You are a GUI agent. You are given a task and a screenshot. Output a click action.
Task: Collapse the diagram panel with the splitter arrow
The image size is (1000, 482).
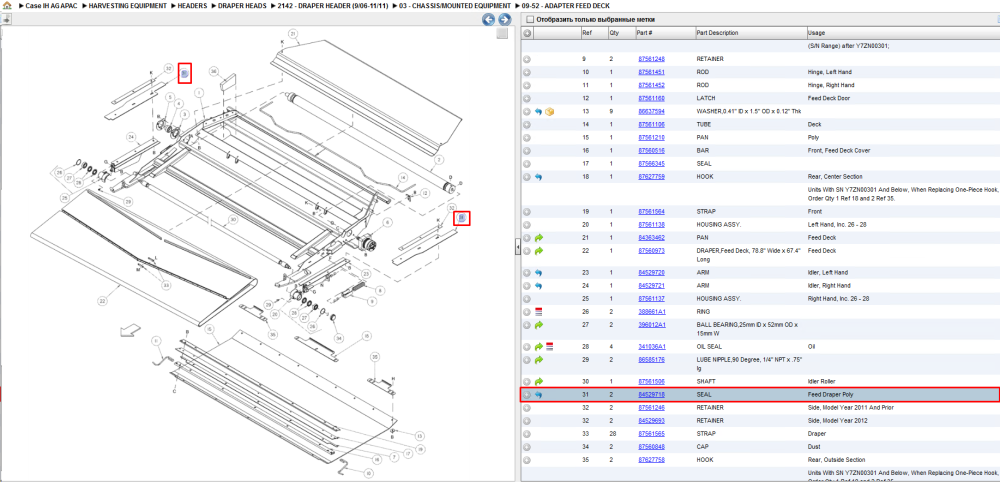click(518, 249)
